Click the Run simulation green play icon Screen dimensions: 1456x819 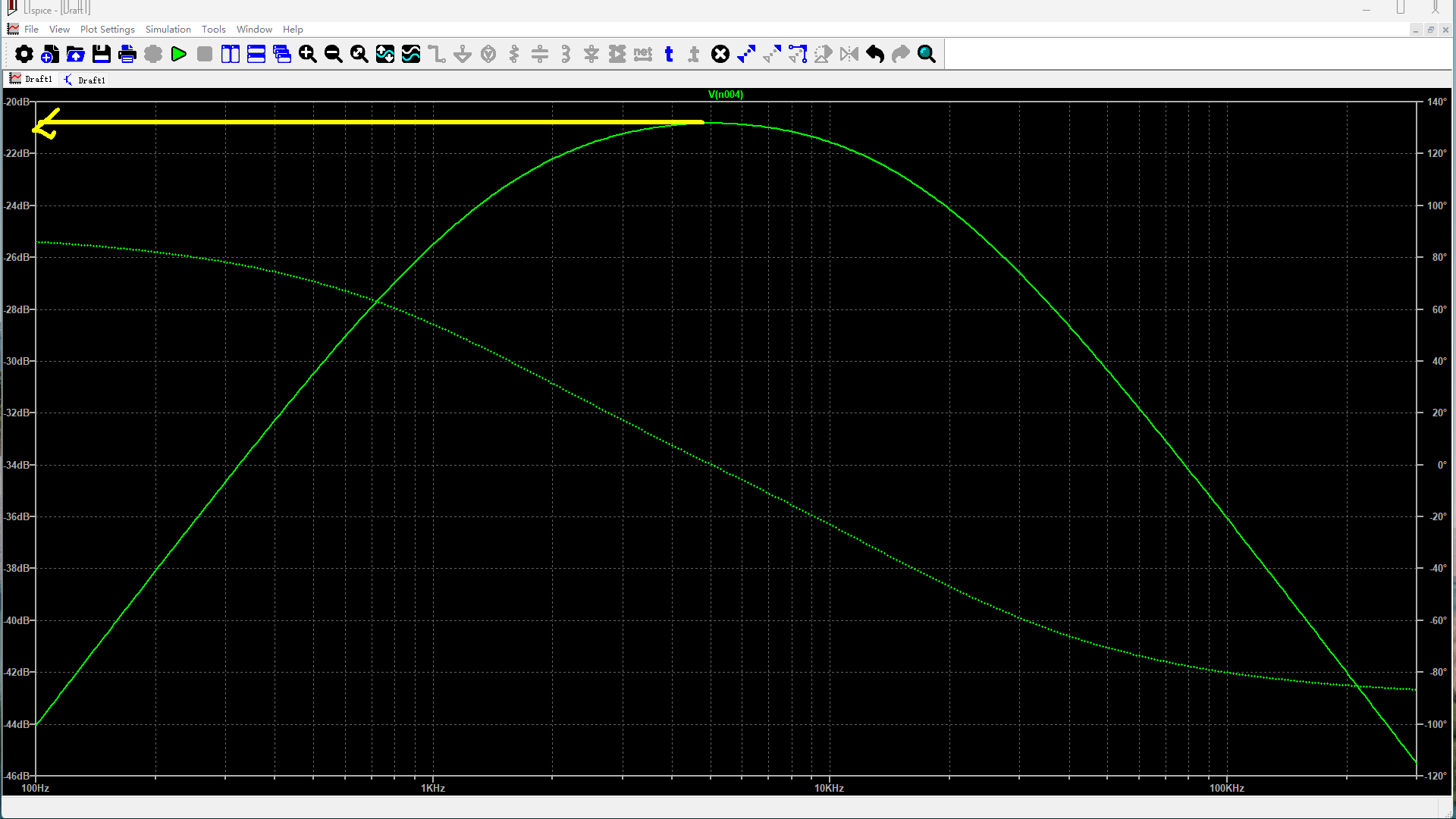179,54
